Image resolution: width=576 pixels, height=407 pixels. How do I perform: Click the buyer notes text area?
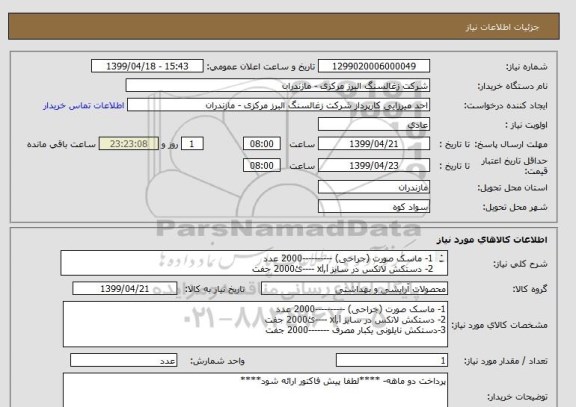pos(255,390)
